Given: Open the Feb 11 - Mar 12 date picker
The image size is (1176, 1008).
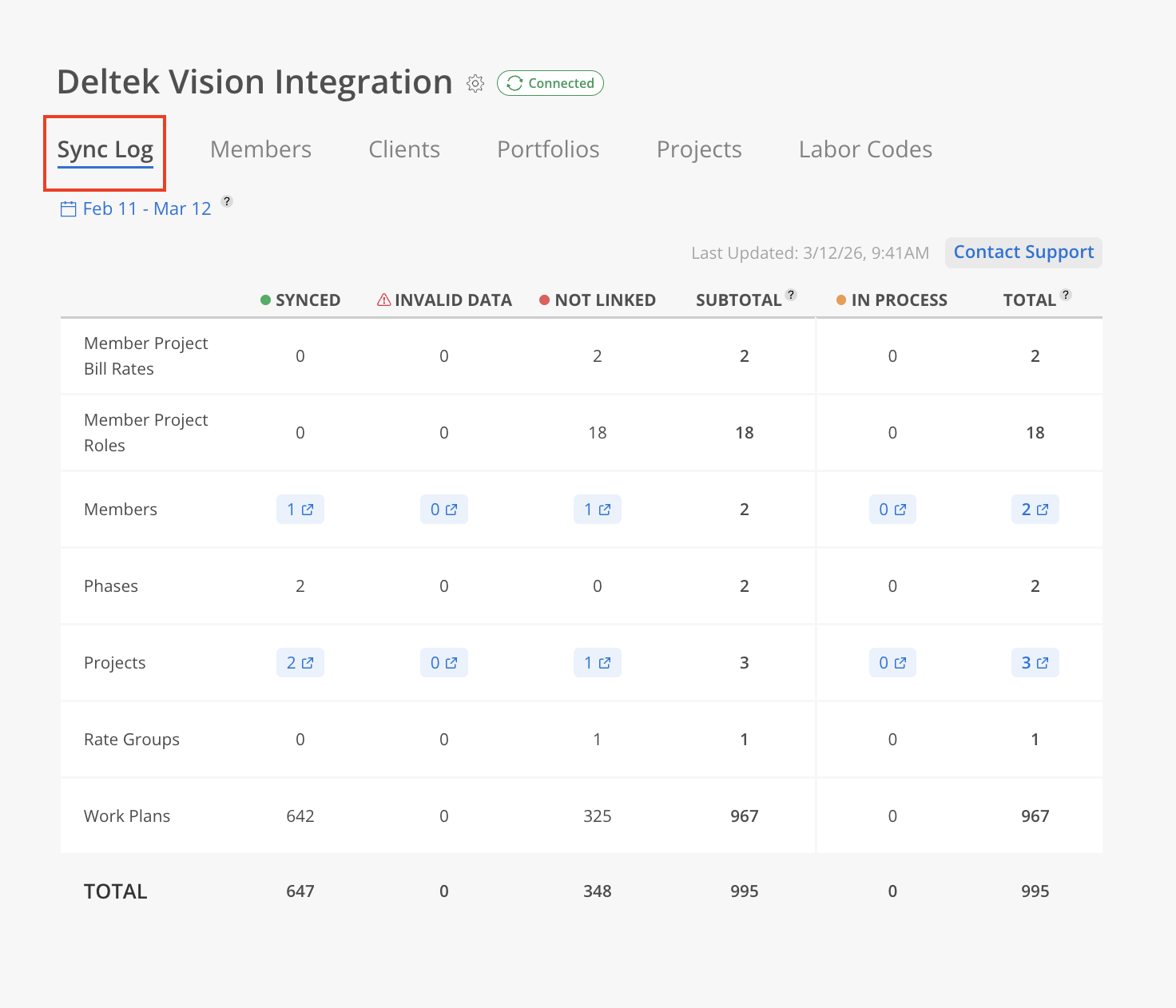Looking at the screenshot, I should tap(136, 209).
